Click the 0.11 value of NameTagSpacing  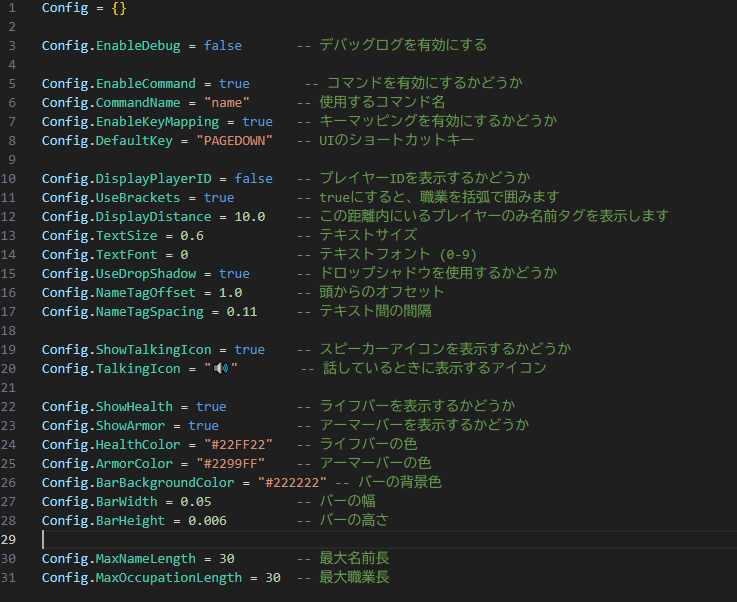click(242, 312)
